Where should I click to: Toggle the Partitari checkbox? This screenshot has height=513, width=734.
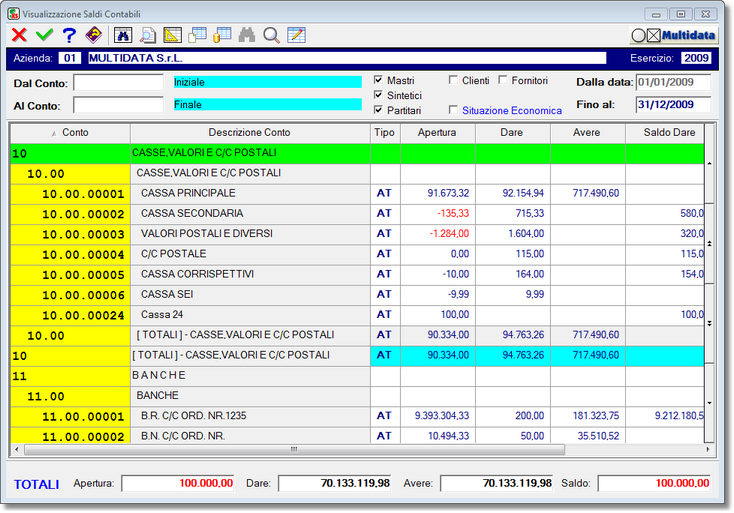[378, 110]
